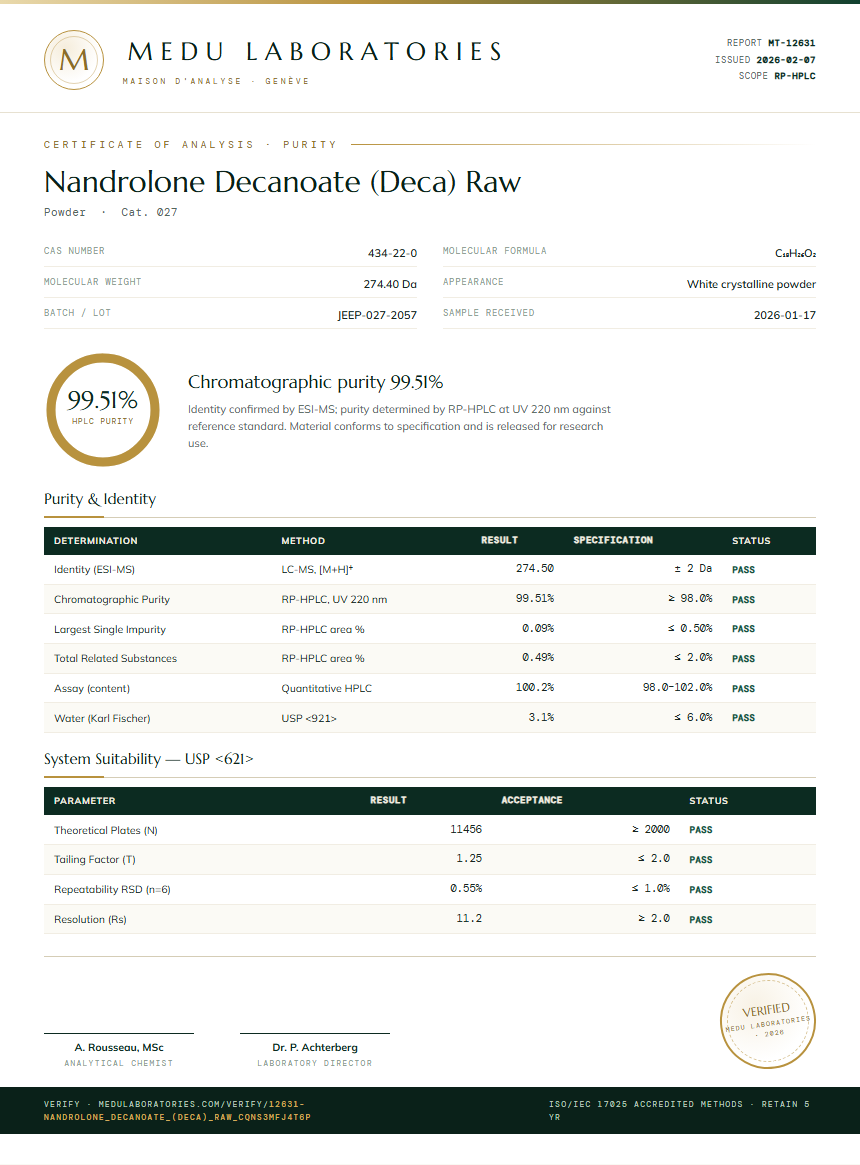
Task: Click the ISO/IEC 17025 accredited methods note
Action: pyautogui.click(x=679, y=1110)
